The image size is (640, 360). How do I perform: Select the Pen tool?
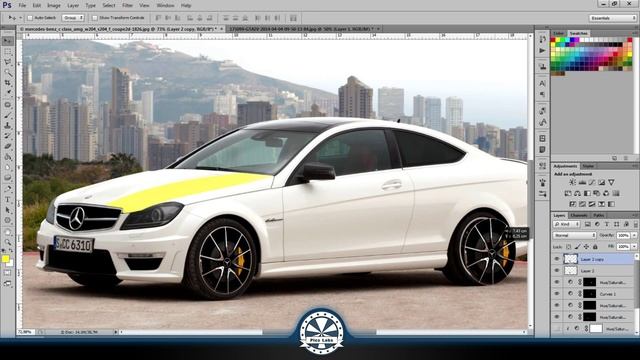tap(8, 189)
